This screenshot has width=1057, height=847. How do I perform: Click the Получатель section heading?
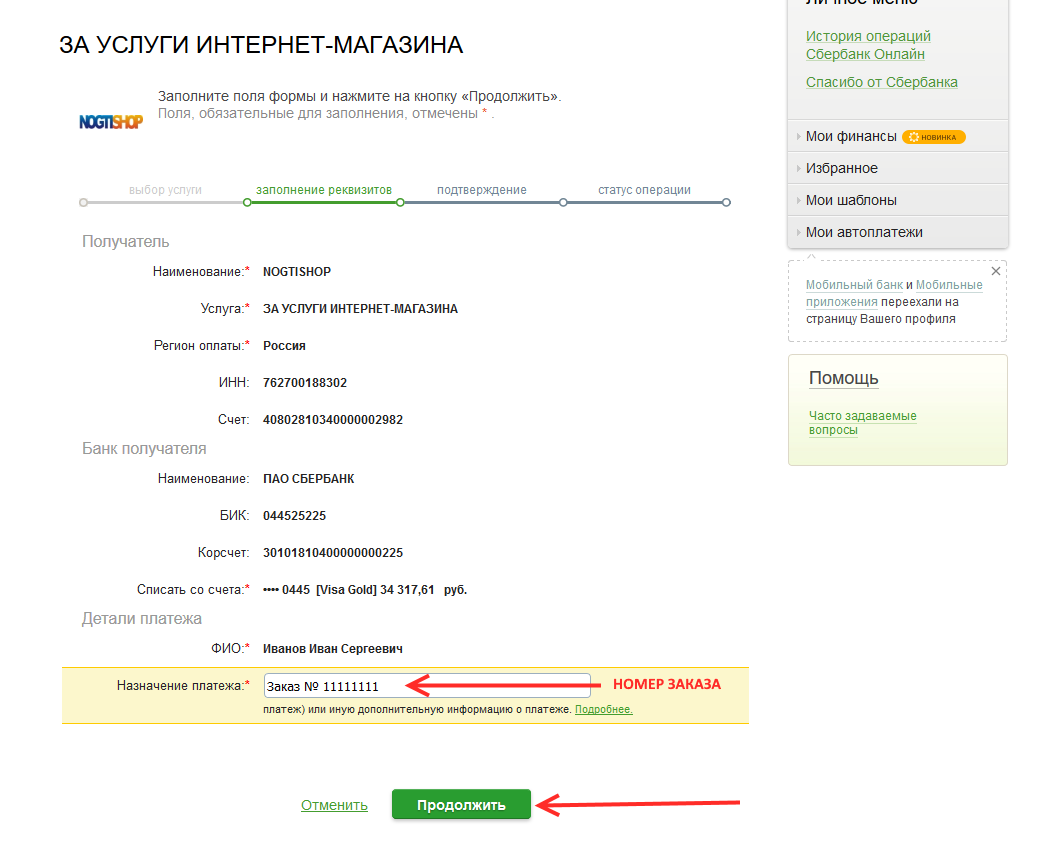[125, 241]
